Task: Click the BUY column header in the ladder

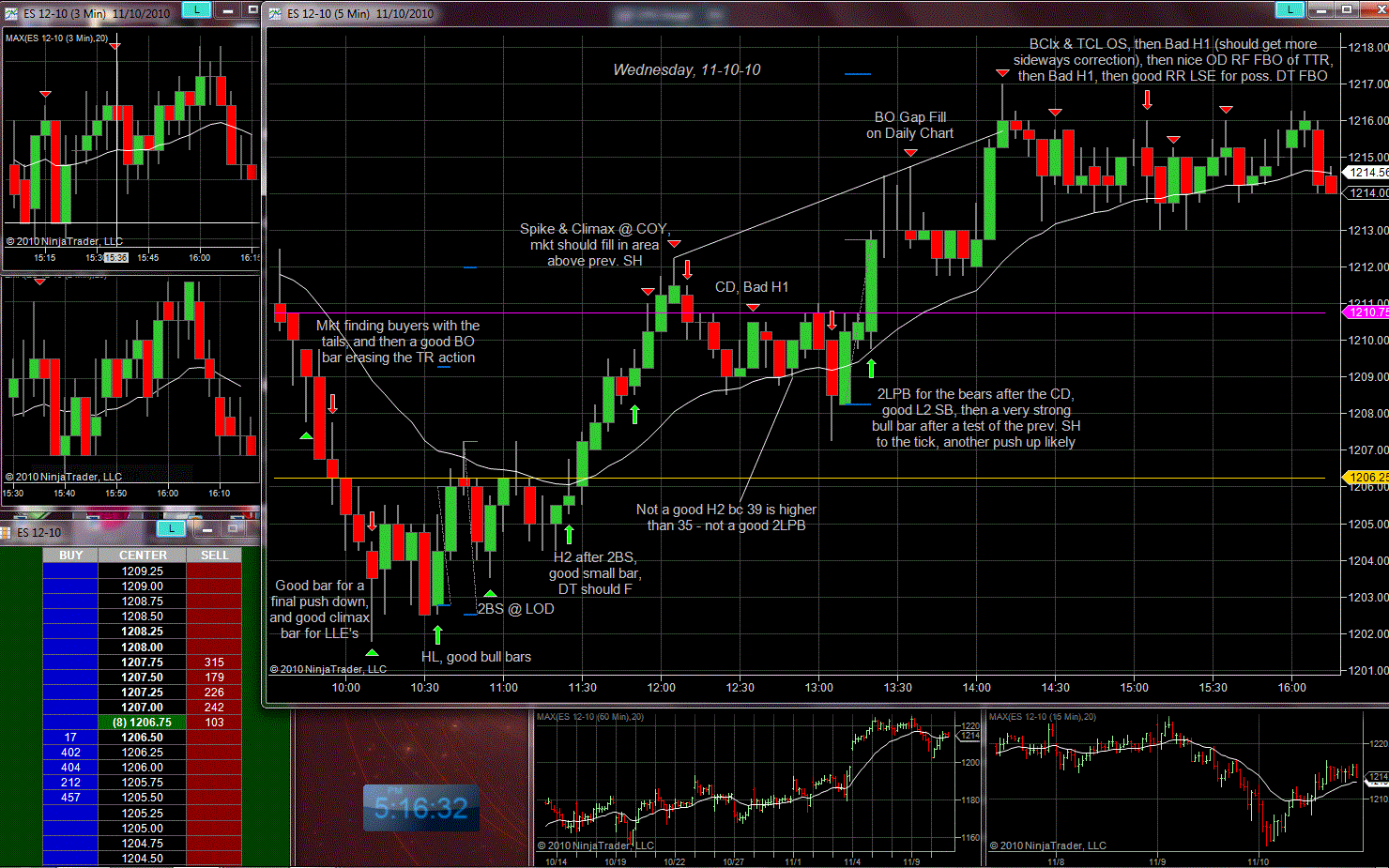Action: [x=70, y=556]
